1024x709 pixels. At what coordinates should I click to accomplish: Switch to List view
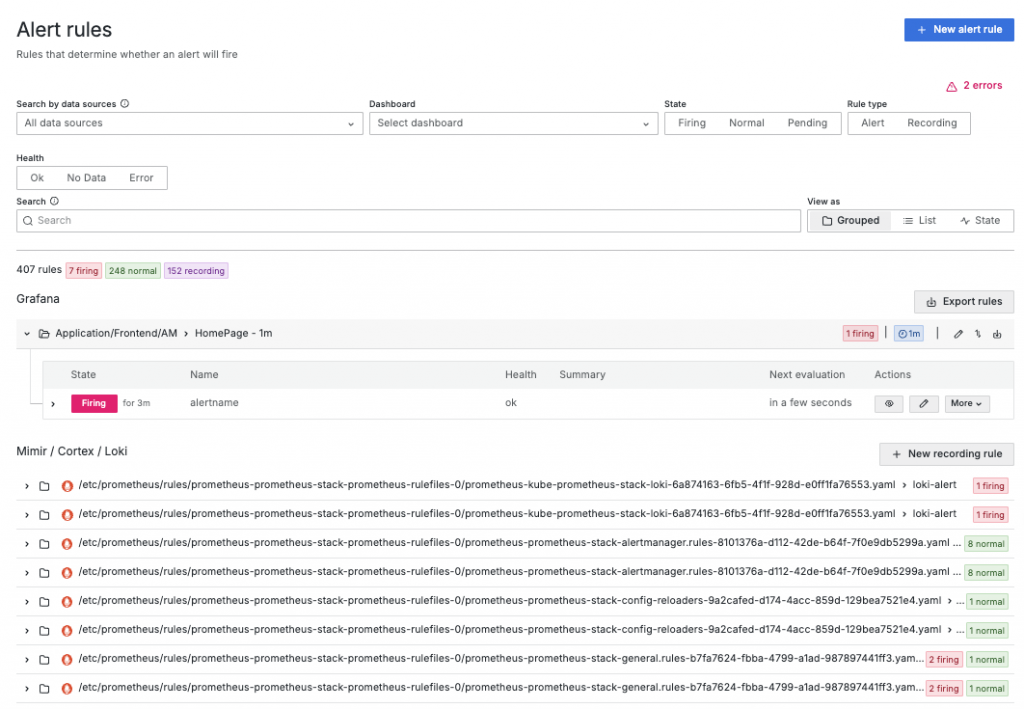click(x=920, y=221)
